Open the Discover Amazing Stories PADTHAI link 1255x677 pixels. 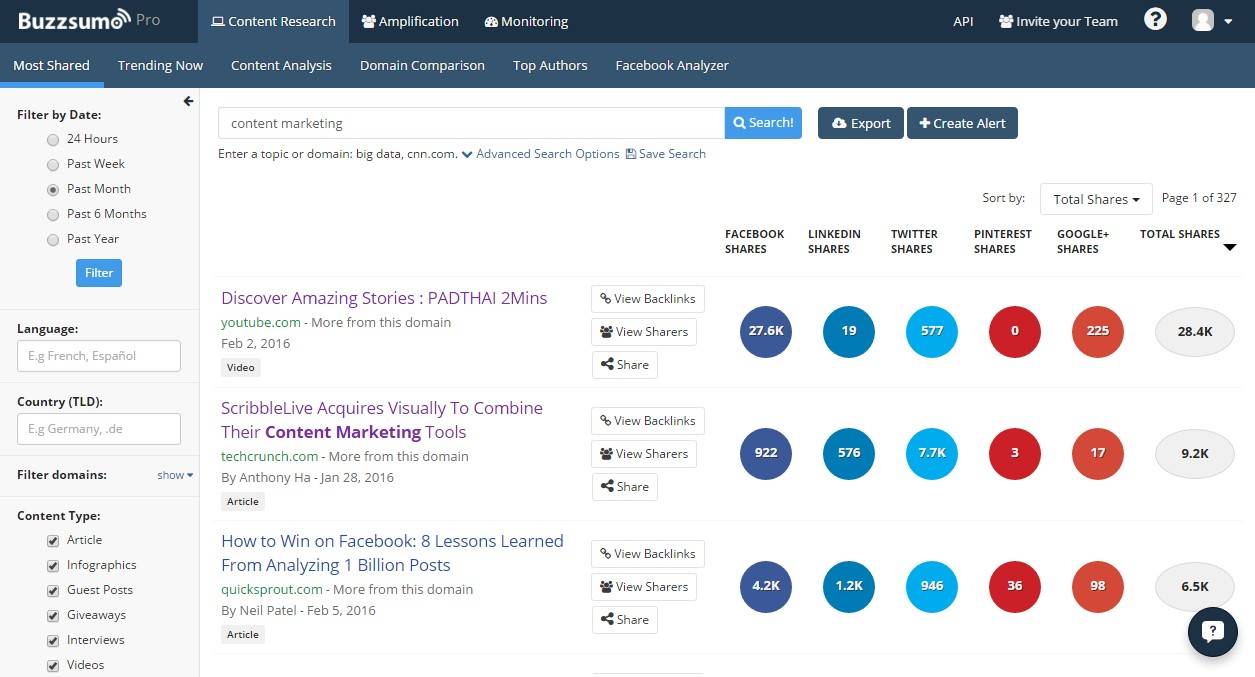click(x=384, y=298)
